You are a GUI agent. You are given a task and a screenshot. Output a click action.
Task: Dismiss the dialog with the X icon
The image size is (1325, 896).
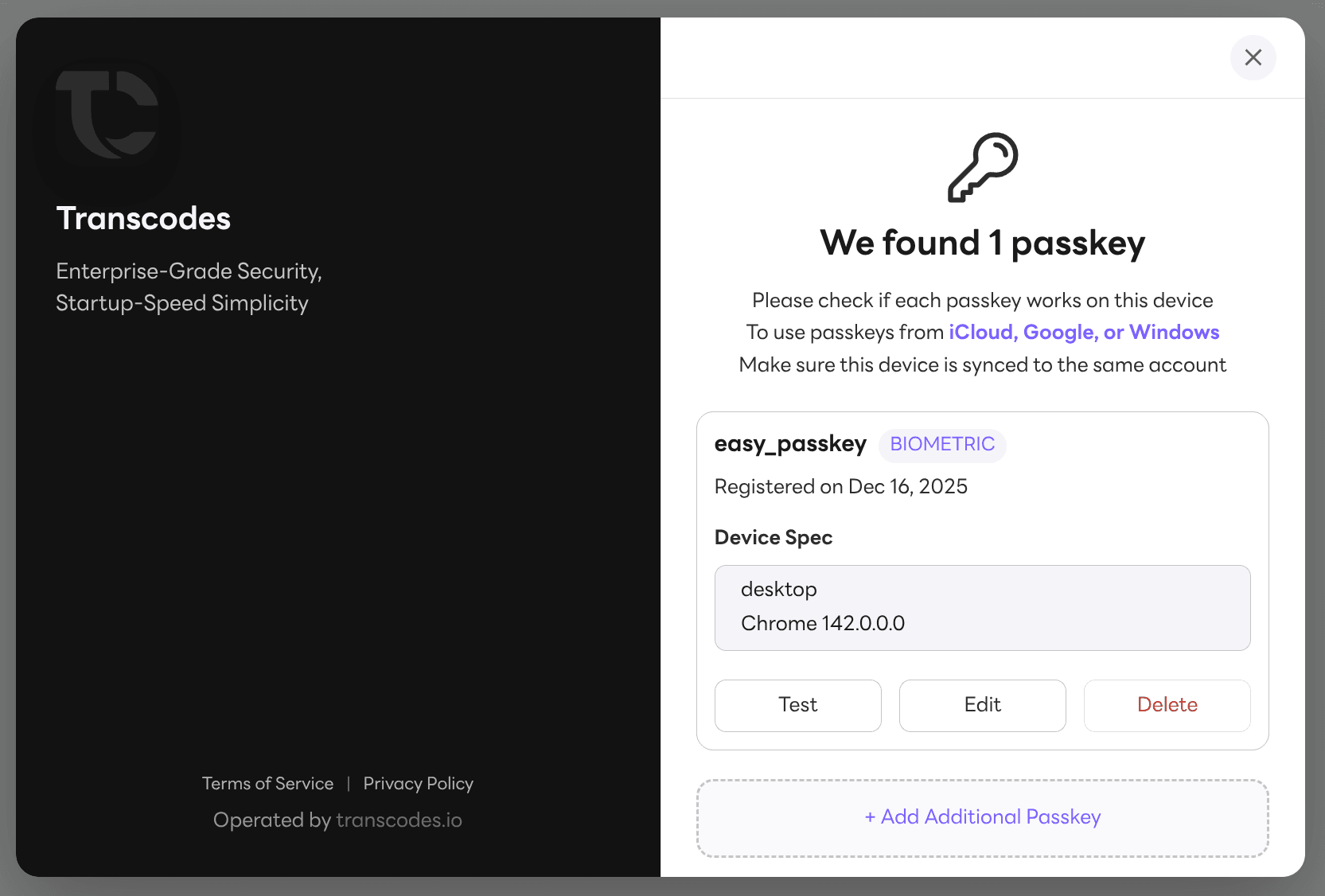tap(1253, 57)
